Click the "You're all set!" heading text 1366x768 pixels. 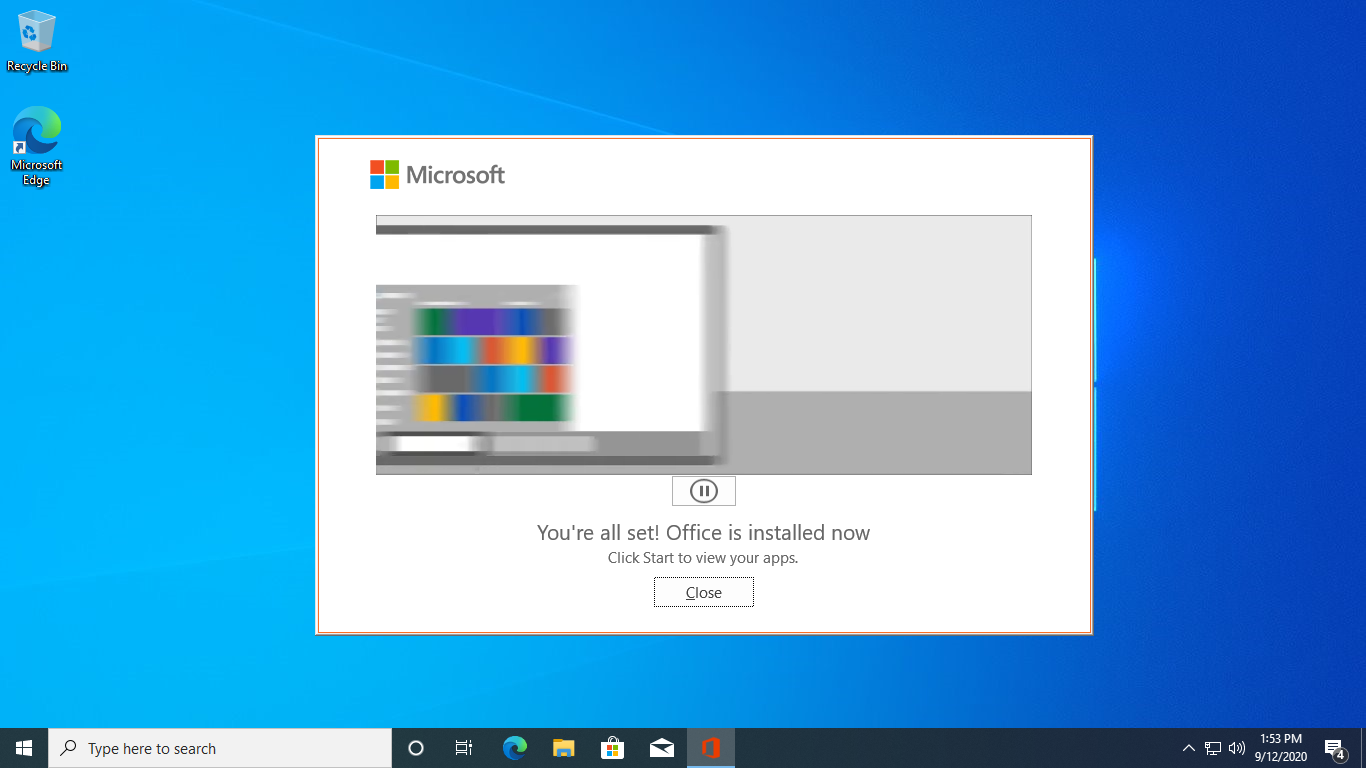click(703, 532)
